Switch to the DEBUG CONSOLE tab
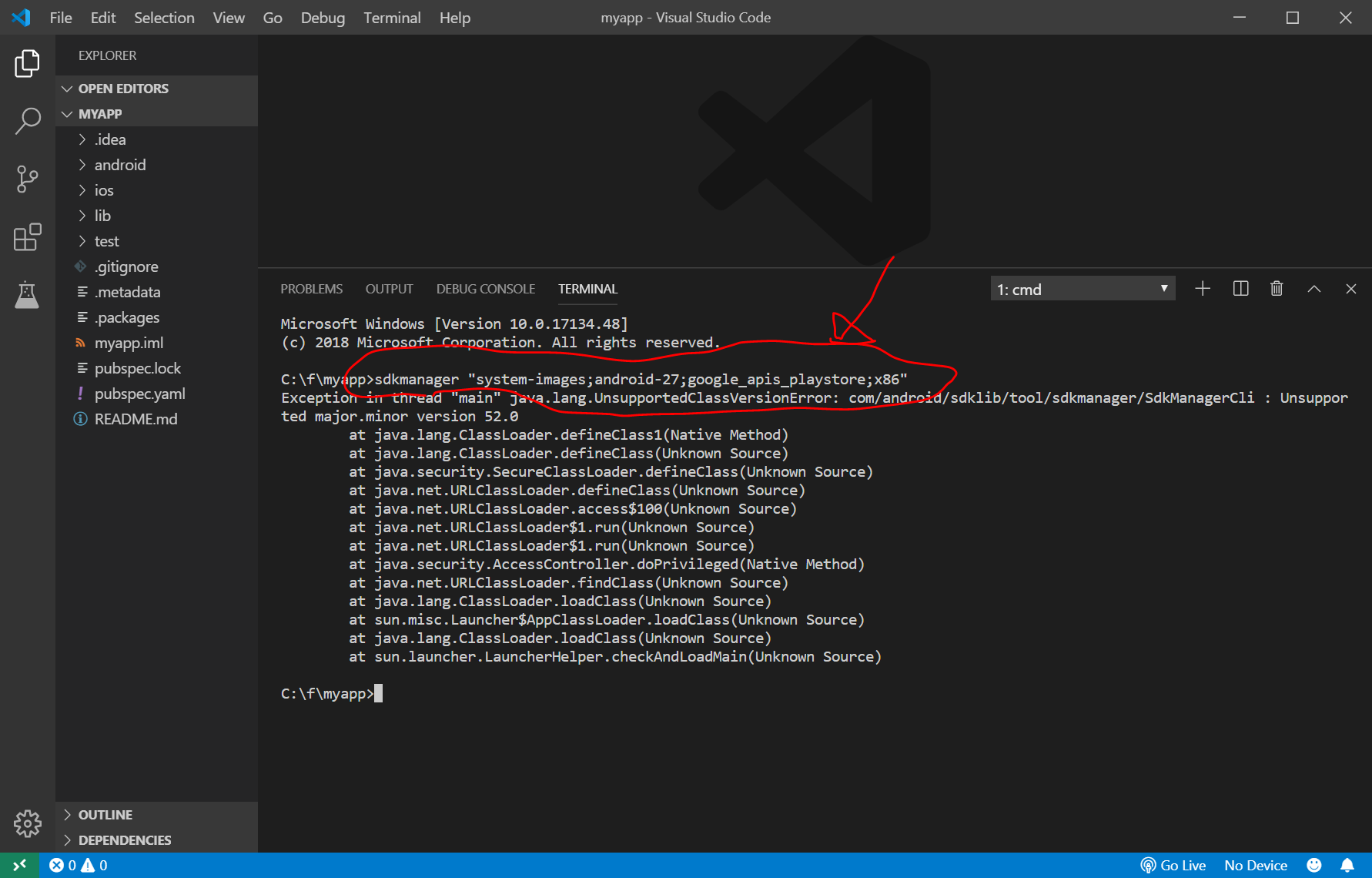Viewport: 1372px width, 878px height. tap(486, 289)
